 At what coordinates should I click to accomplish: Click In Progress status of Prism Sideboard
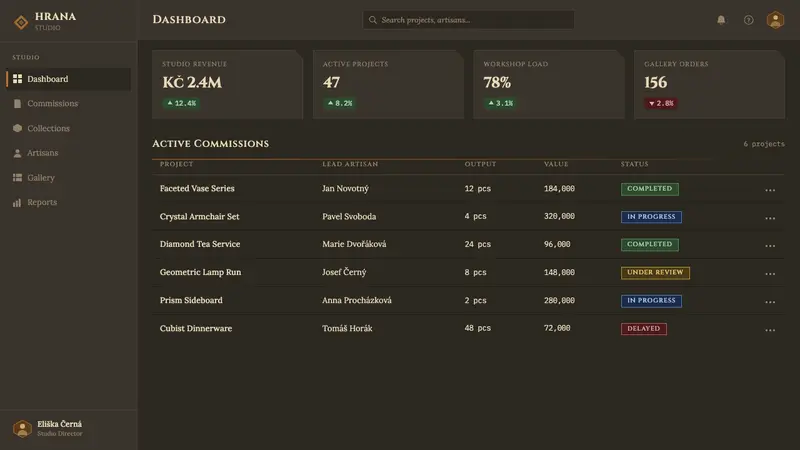pyautogui.click(x=651, y=301)
